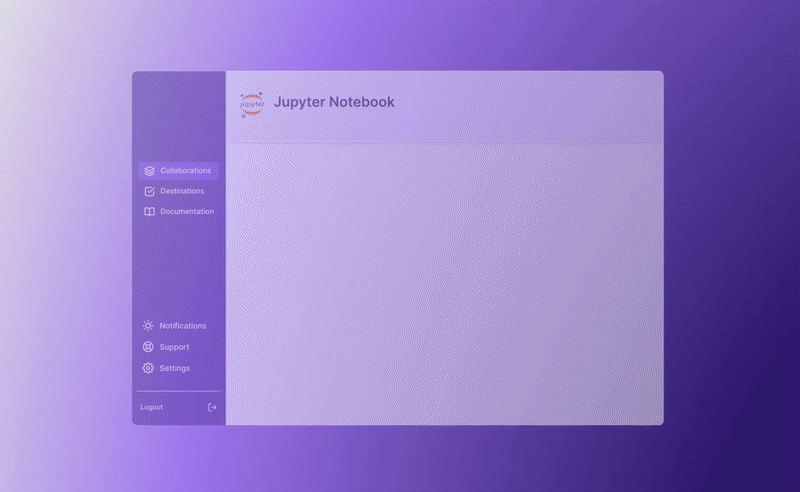The image size is (800, 492).
Task: Click the Settings gear icon
Action: coord(148,368)
